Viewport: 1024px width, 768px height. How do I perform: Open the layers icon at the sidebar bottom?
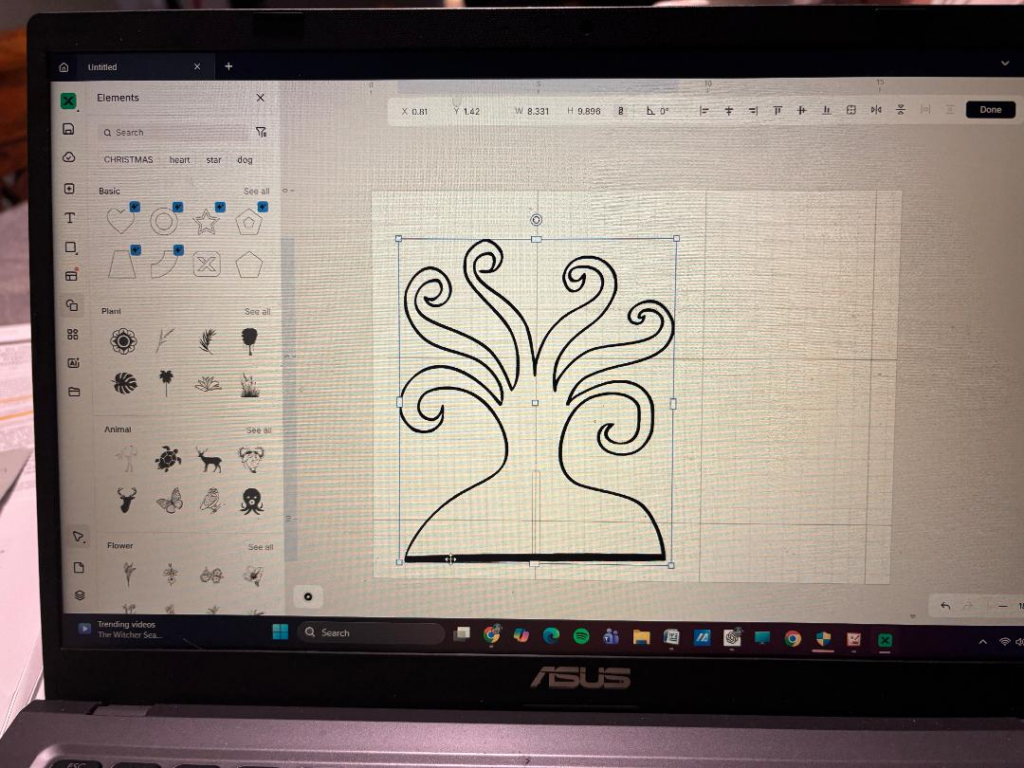(x=80, y=595)
